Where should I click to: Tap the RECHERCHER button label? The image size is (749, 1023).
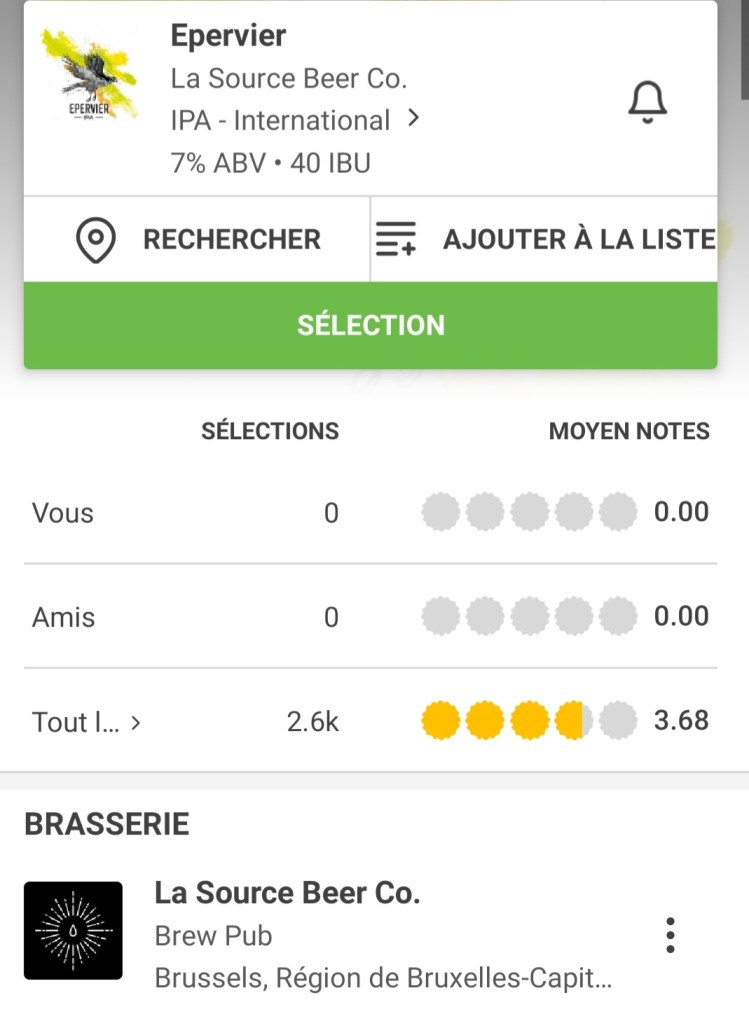pyautogui.click(x=232, y=240)
